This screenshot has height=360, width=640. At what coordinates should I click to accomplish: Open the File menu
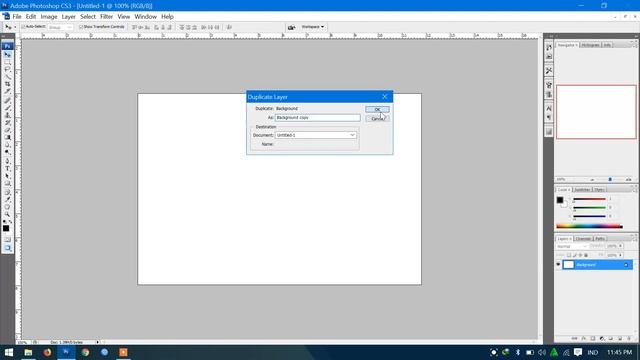click(x=17, y=17)
